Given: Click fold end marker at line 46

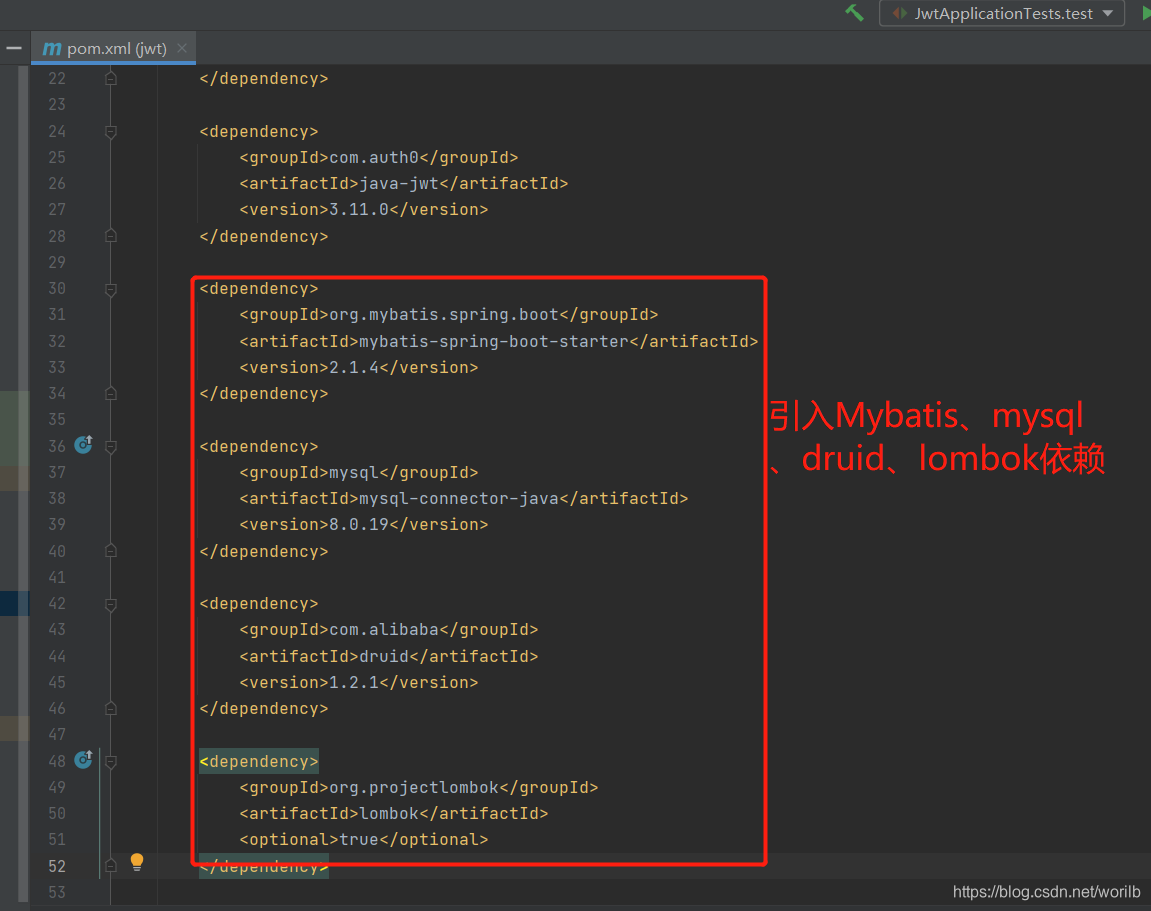Looking at the screenshot, I should 111,708.
